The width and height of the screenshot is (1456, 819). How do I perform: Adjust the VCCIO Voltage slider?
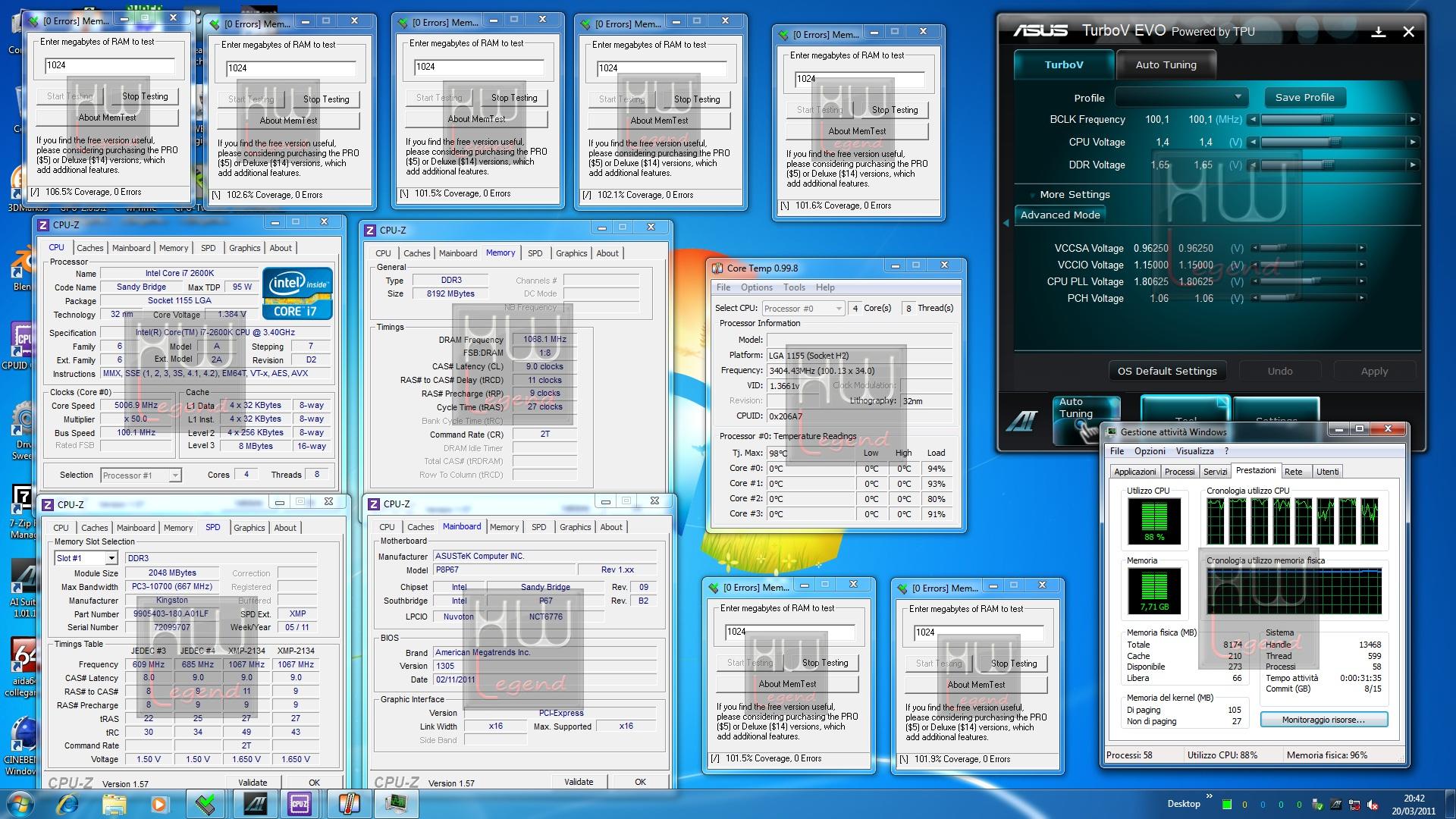click(x=1308, y=265)
